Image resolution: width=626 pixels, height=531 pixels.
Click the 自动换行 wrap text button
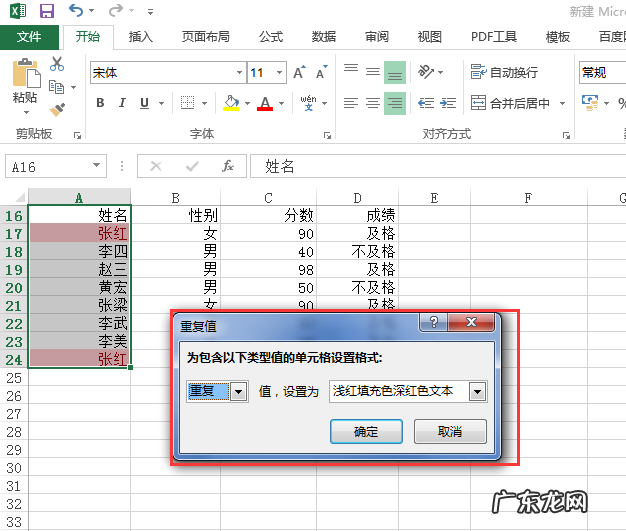tap(504, 72)
